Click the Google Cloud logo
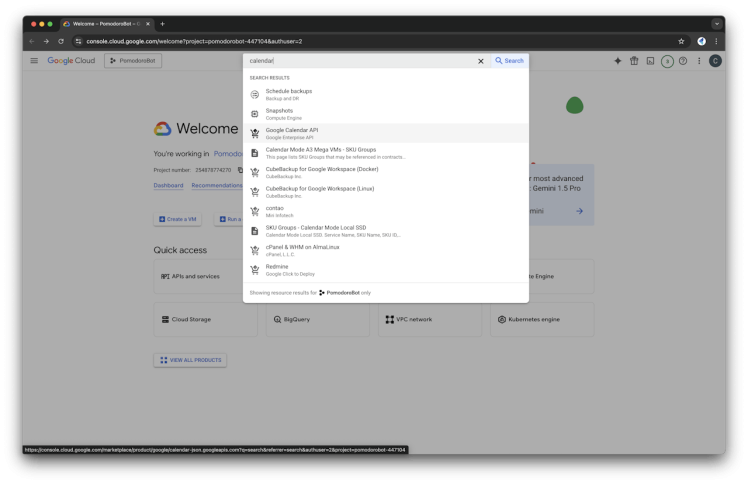This screenshot has height=484, width=748. point(71,61)
